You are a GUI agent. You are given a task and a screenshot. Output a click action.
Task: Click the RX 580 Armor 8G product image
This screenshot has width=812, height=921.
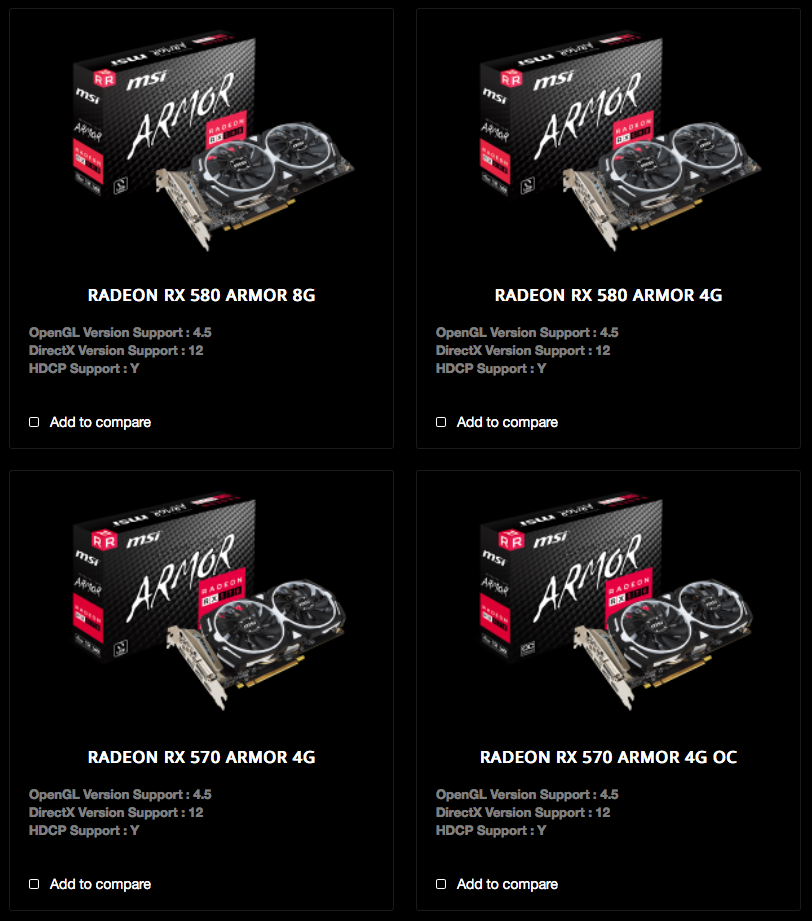213,141
